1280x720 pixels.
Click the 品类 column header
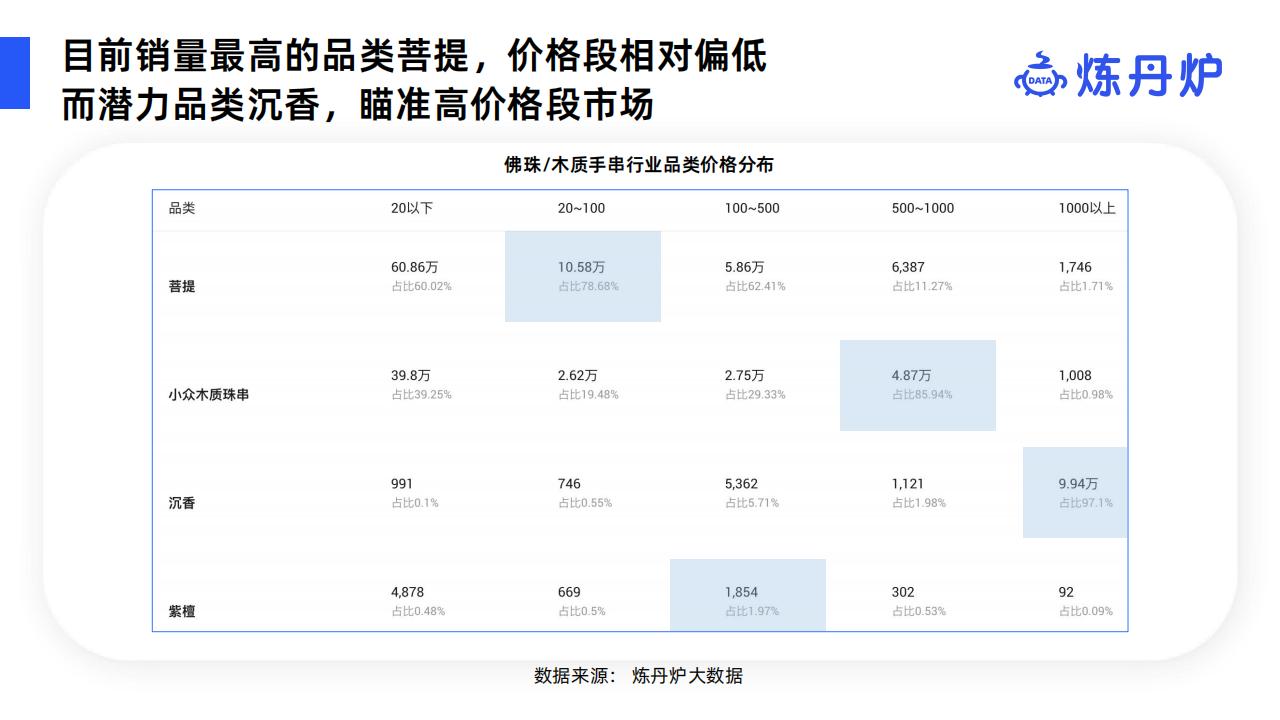182,208
